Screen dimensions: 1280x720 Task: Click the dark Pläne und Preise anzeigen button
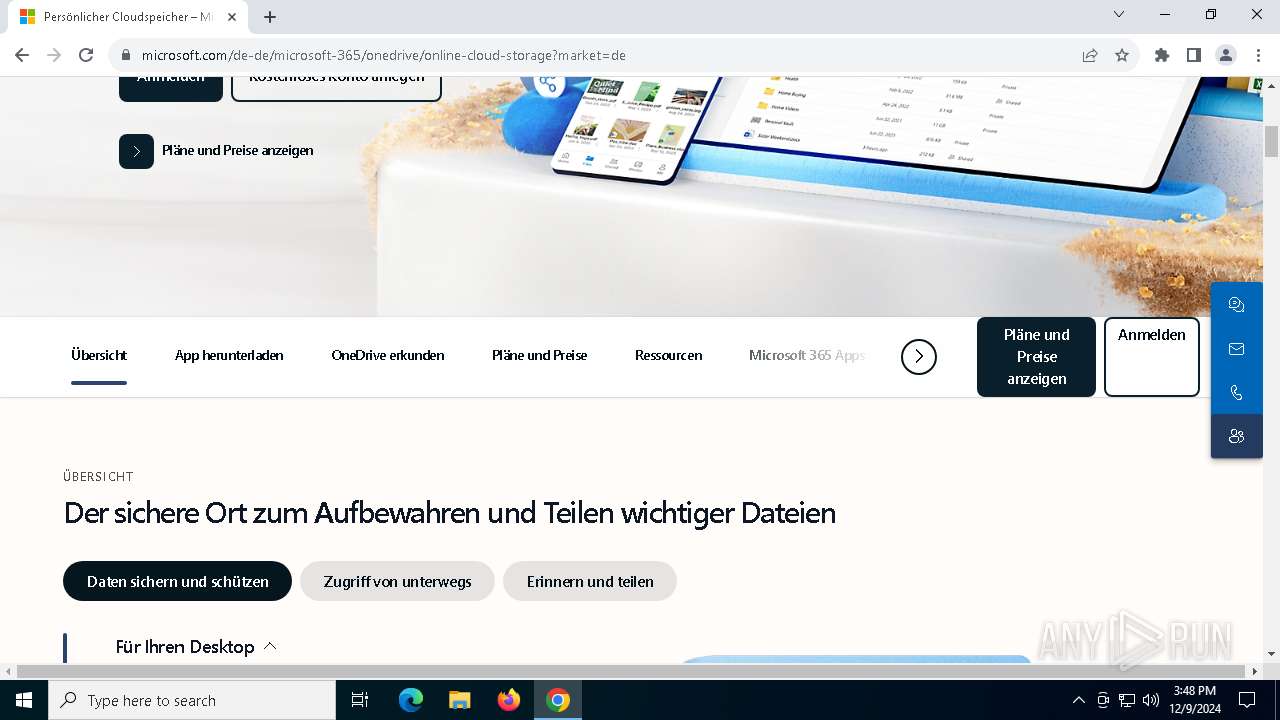pyautogui.click(x=1036, y=357)
